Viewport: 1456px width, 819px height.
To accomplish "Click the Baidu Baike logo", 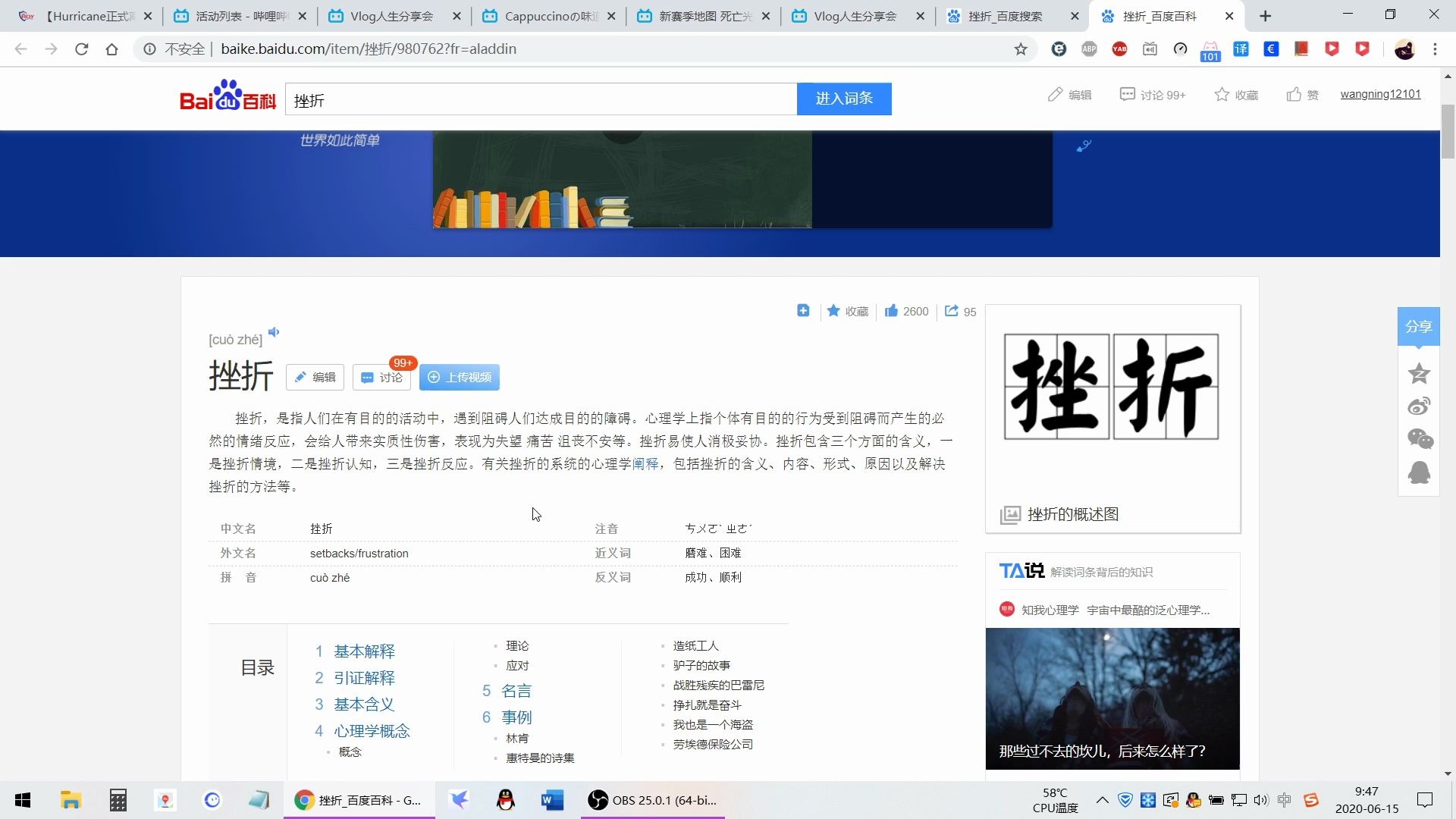I will pos(227,96).
